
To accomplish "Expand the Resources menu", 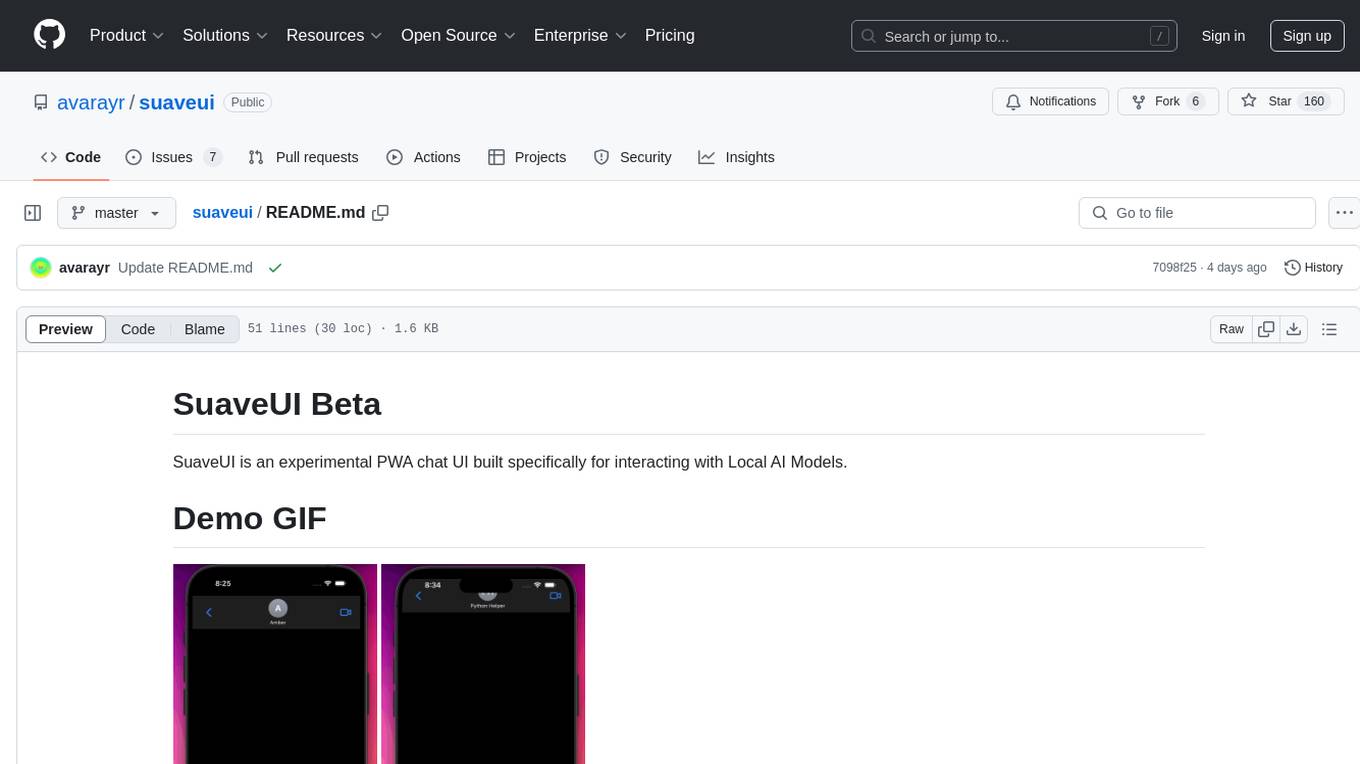I will coord(334,35).
